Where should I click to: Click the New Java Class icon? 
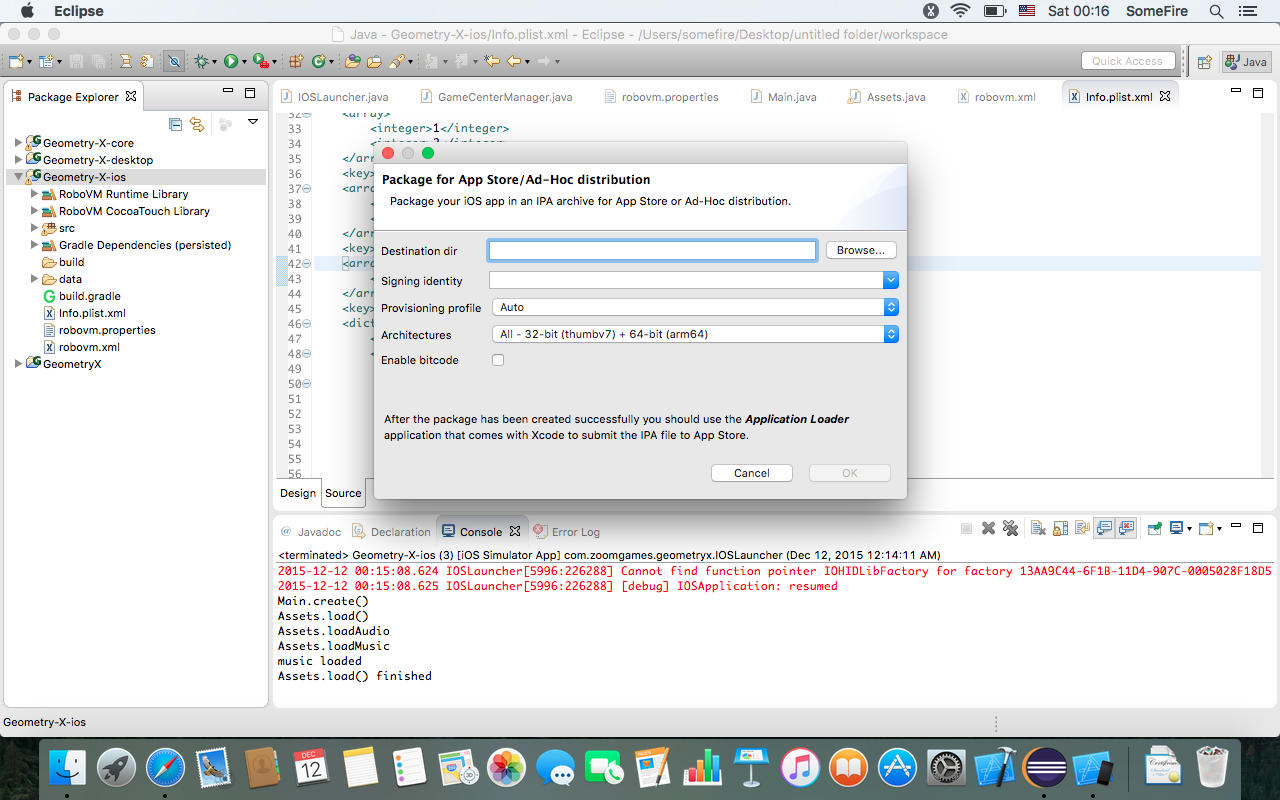click(320, 61)
